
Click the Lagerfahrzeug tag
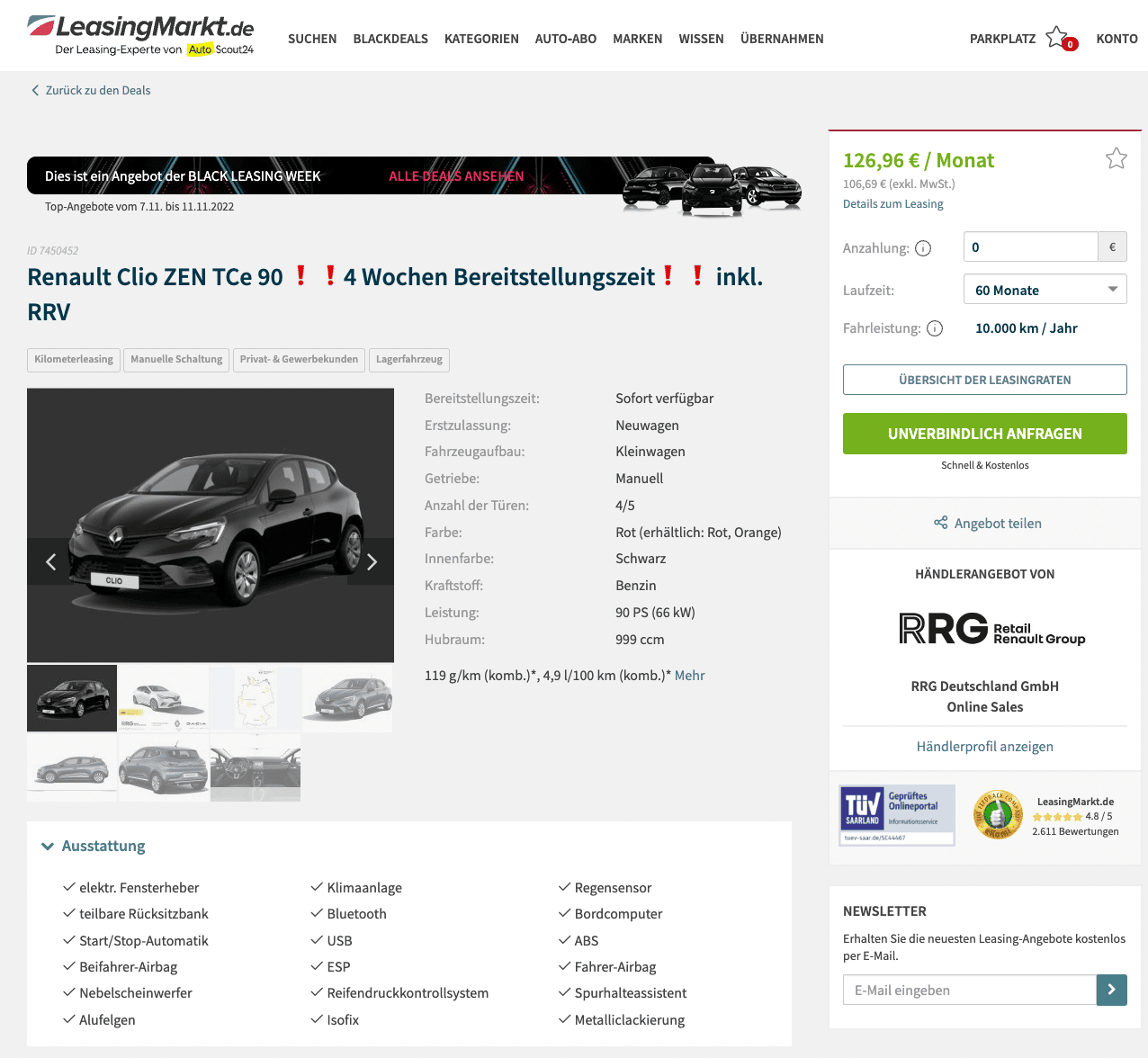point(409,360)
